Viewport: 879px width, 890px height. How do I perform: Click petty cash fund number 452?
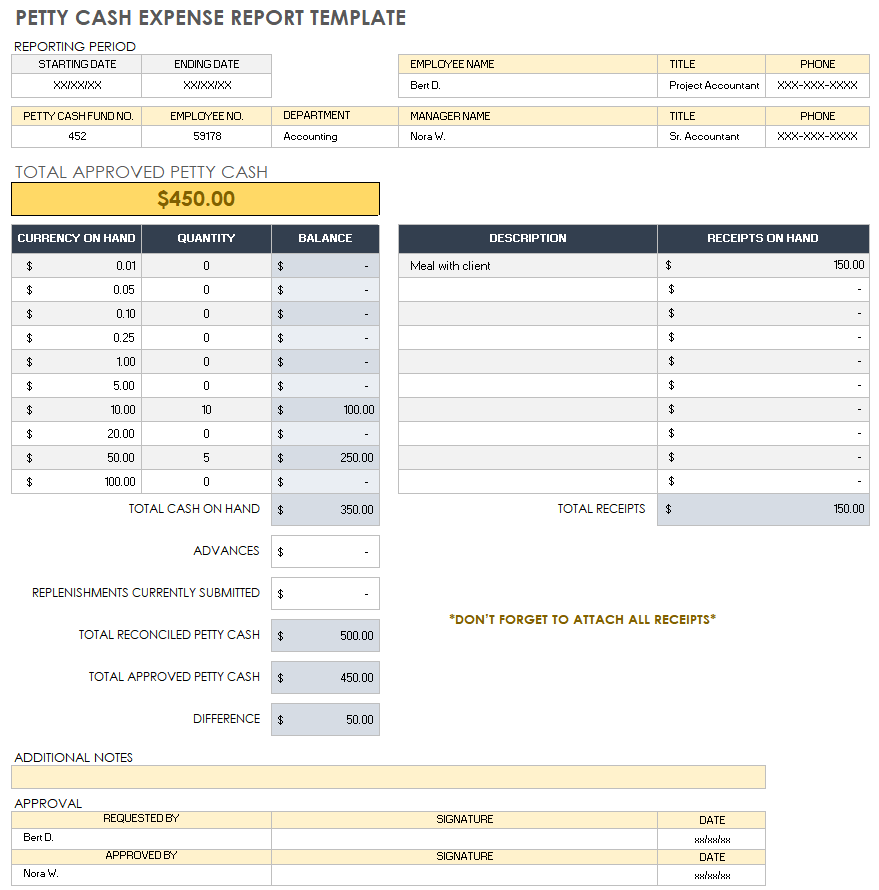pos(77,136)
